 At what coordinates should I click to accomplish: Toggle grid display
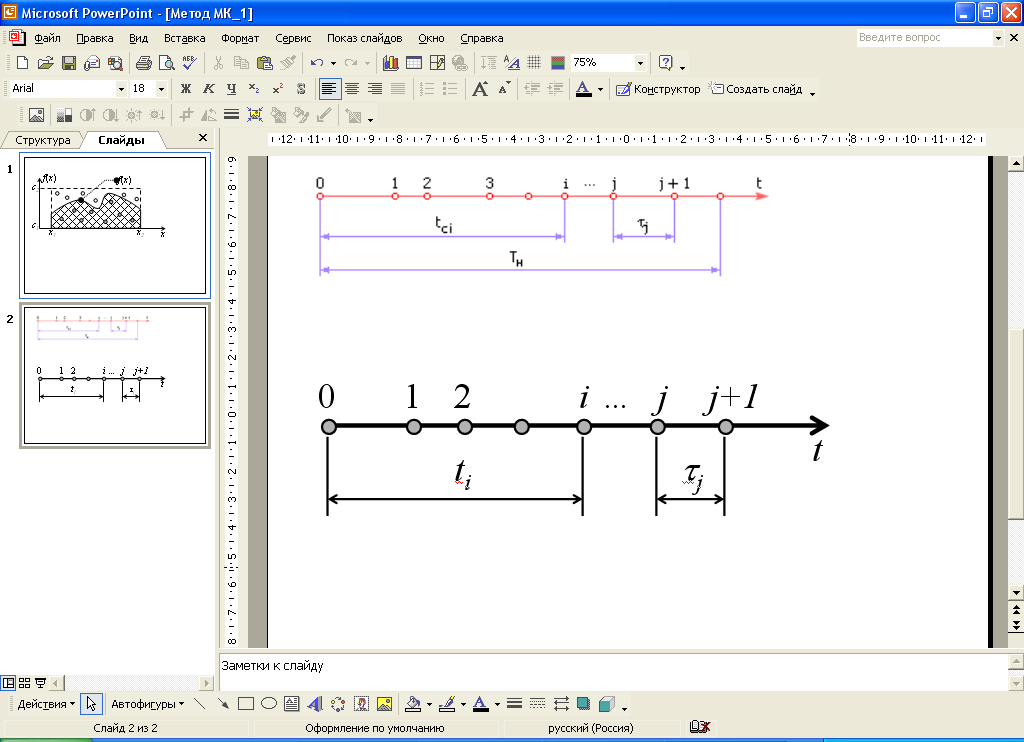click(x=534, y=63)
